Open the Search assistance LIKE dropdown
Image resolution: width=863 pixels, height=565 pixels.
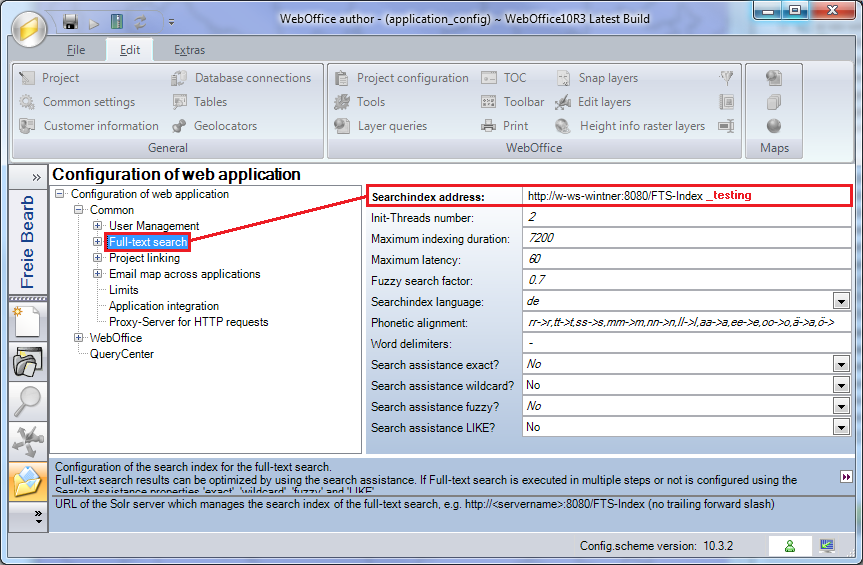click(841, 427)
